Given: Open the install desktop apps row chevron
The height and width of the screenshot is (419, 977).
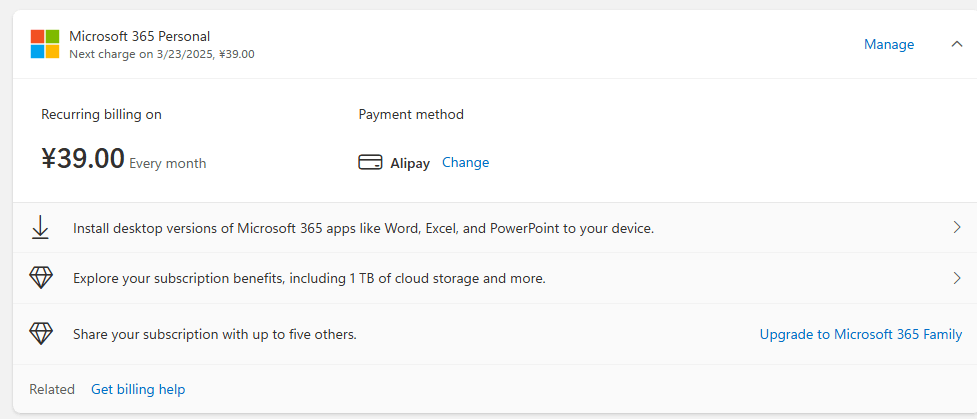Looking at the screenshot, I should [x=957, y=228].
